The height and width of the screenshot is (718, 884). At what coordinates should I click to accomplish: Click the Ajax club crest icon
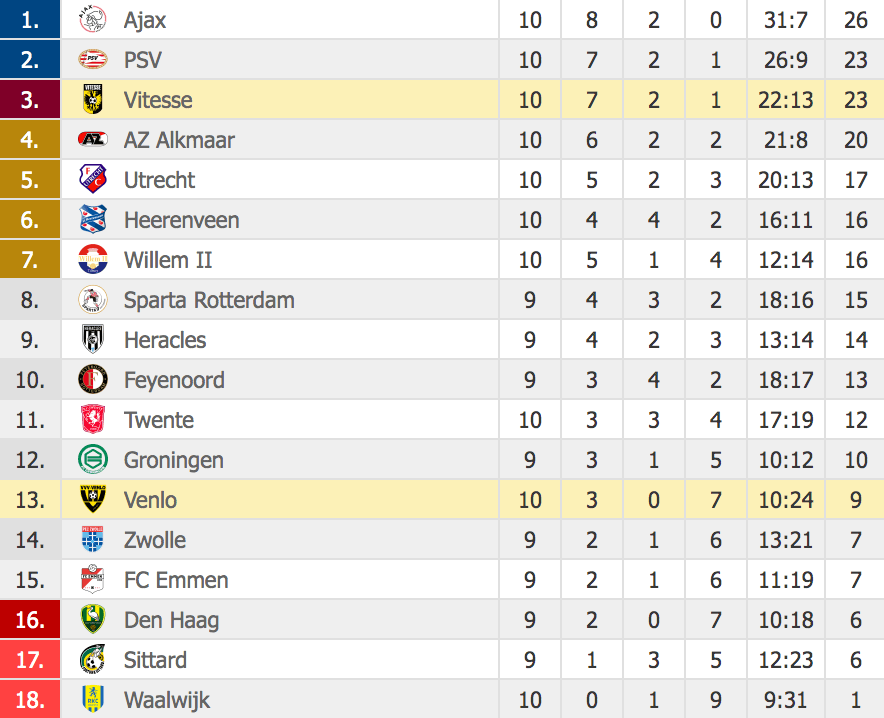point(92,20)
